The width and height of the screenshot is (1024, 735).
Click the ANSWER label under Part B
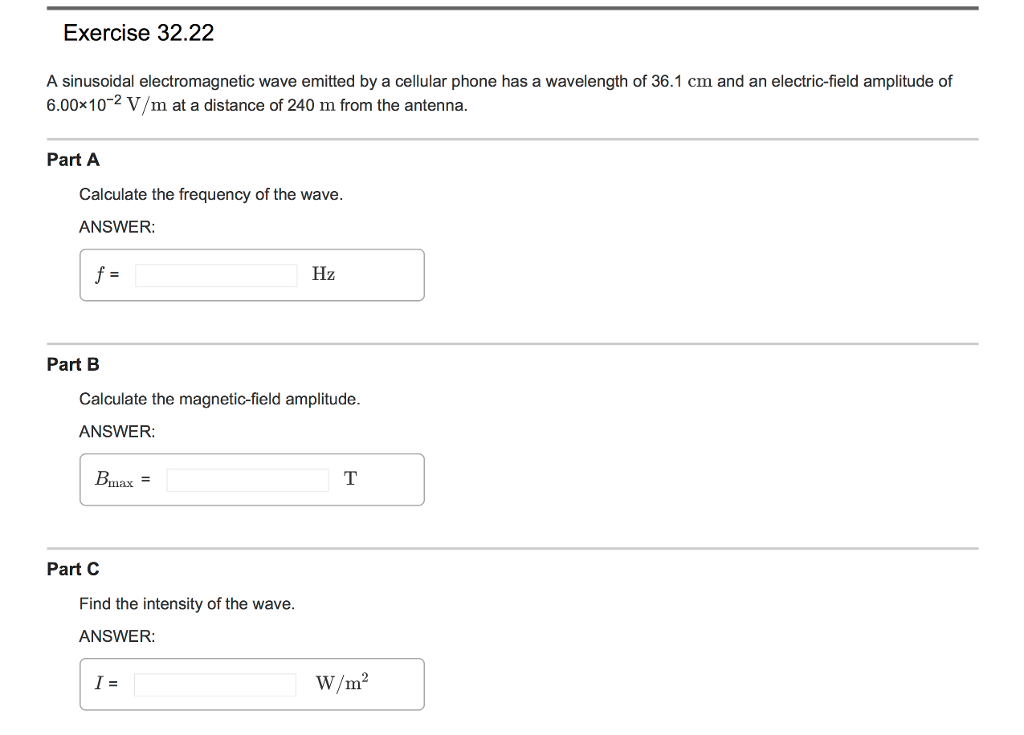tap(117, 431)
